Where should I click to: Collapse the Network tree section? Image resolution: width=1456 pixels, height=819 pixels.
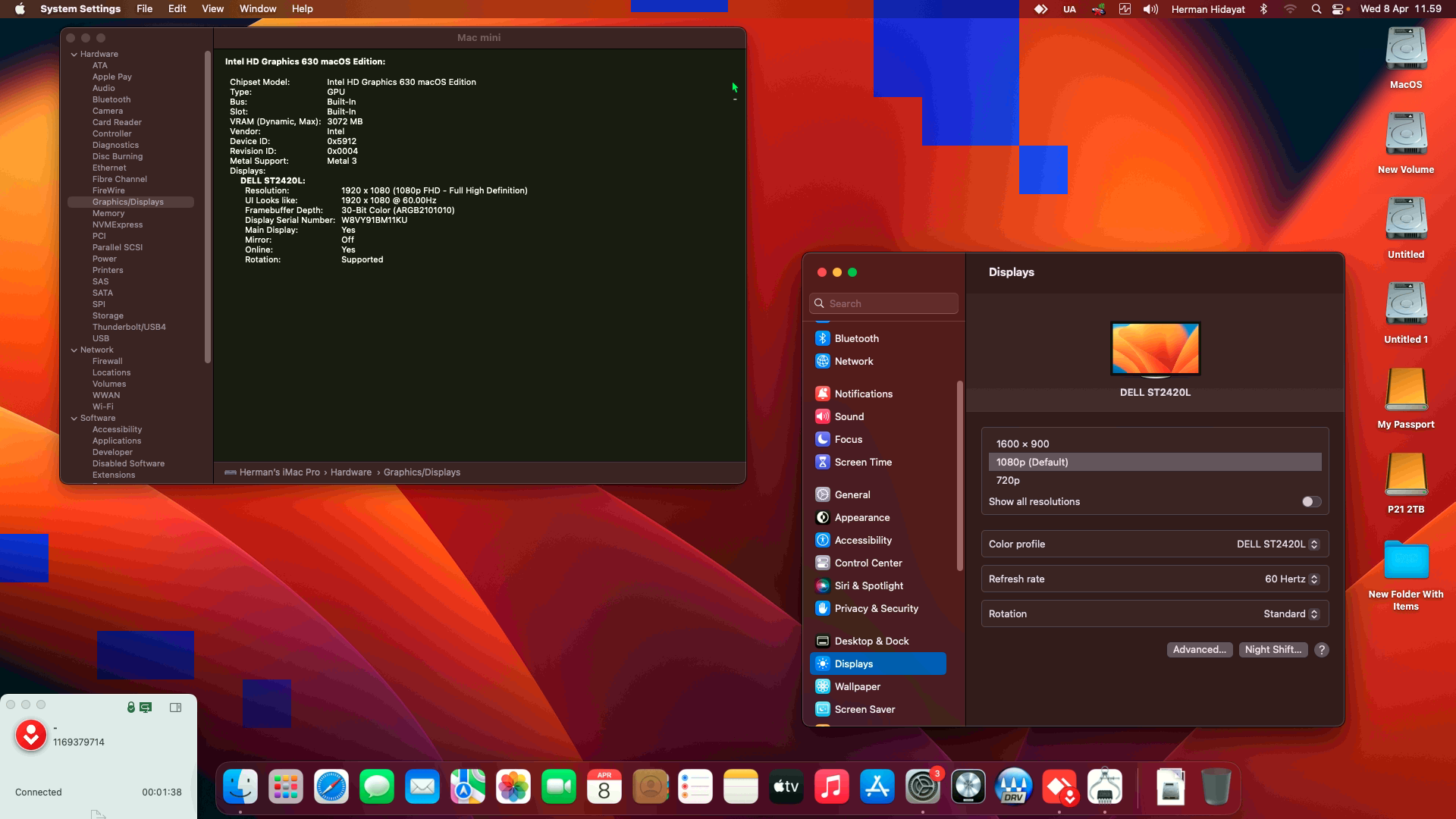tap(74, 350)
